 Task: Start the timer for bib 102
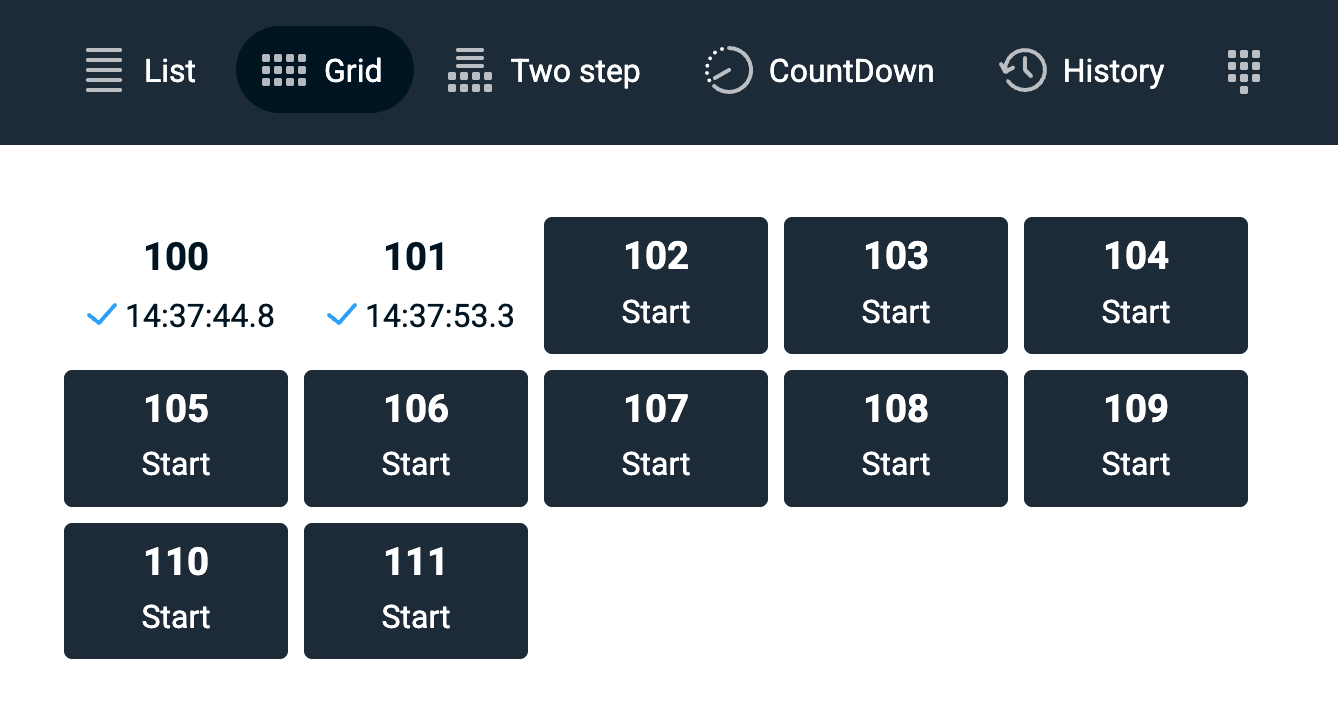click(x=656, y=286)
